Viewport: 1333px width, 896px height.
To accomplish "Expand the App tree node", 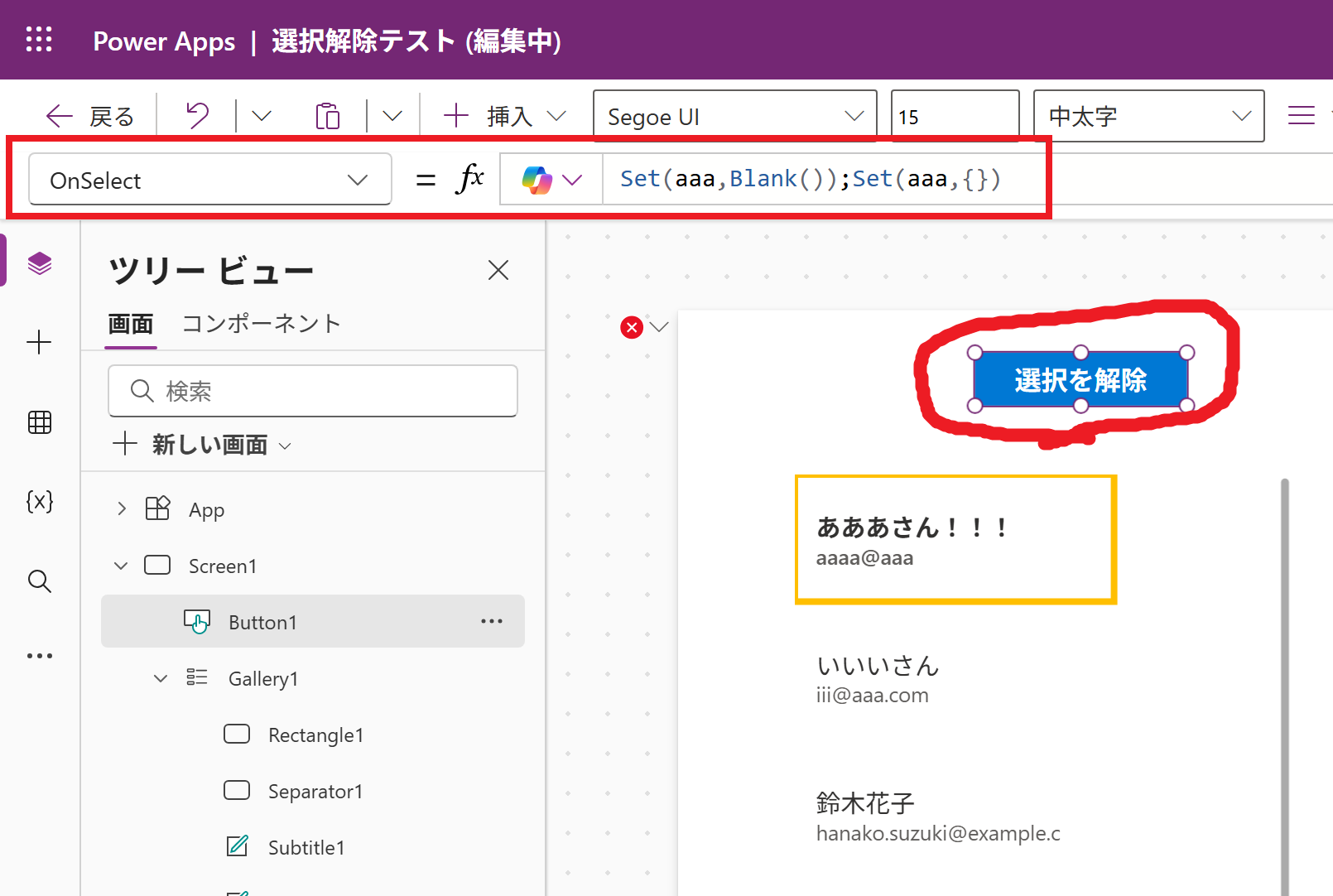I will click(122, 509).
